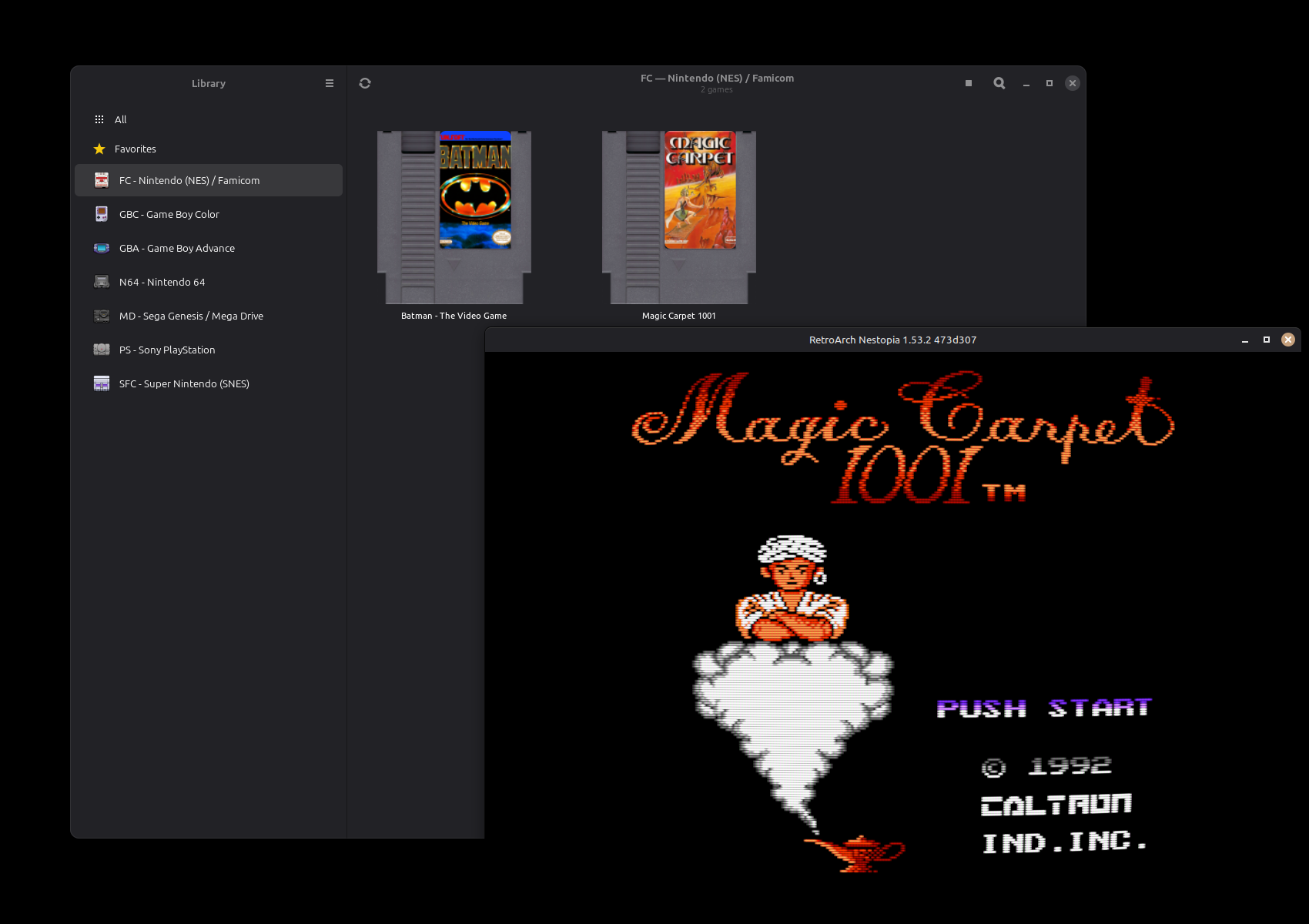The image size is (1309, 924).
Task: Click the Magic Carpet 1001 label
Action: click(x=679, y=316)
